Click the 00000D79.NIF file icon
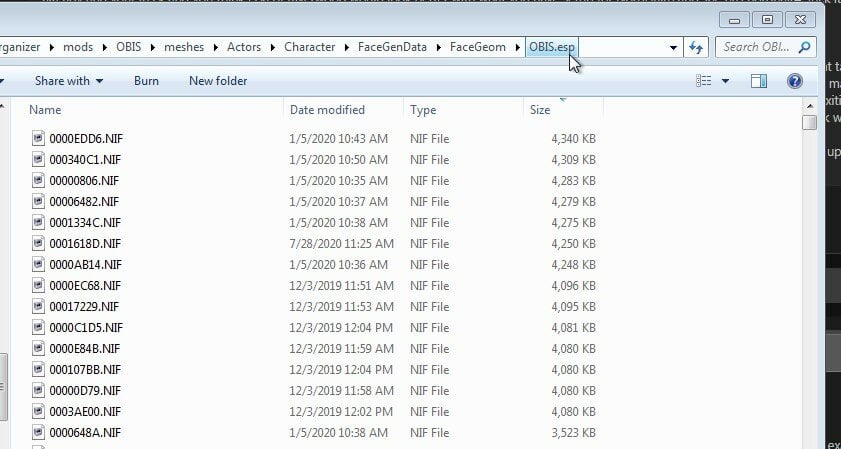Screen dimensions: 841x449 tap(38, 390)
